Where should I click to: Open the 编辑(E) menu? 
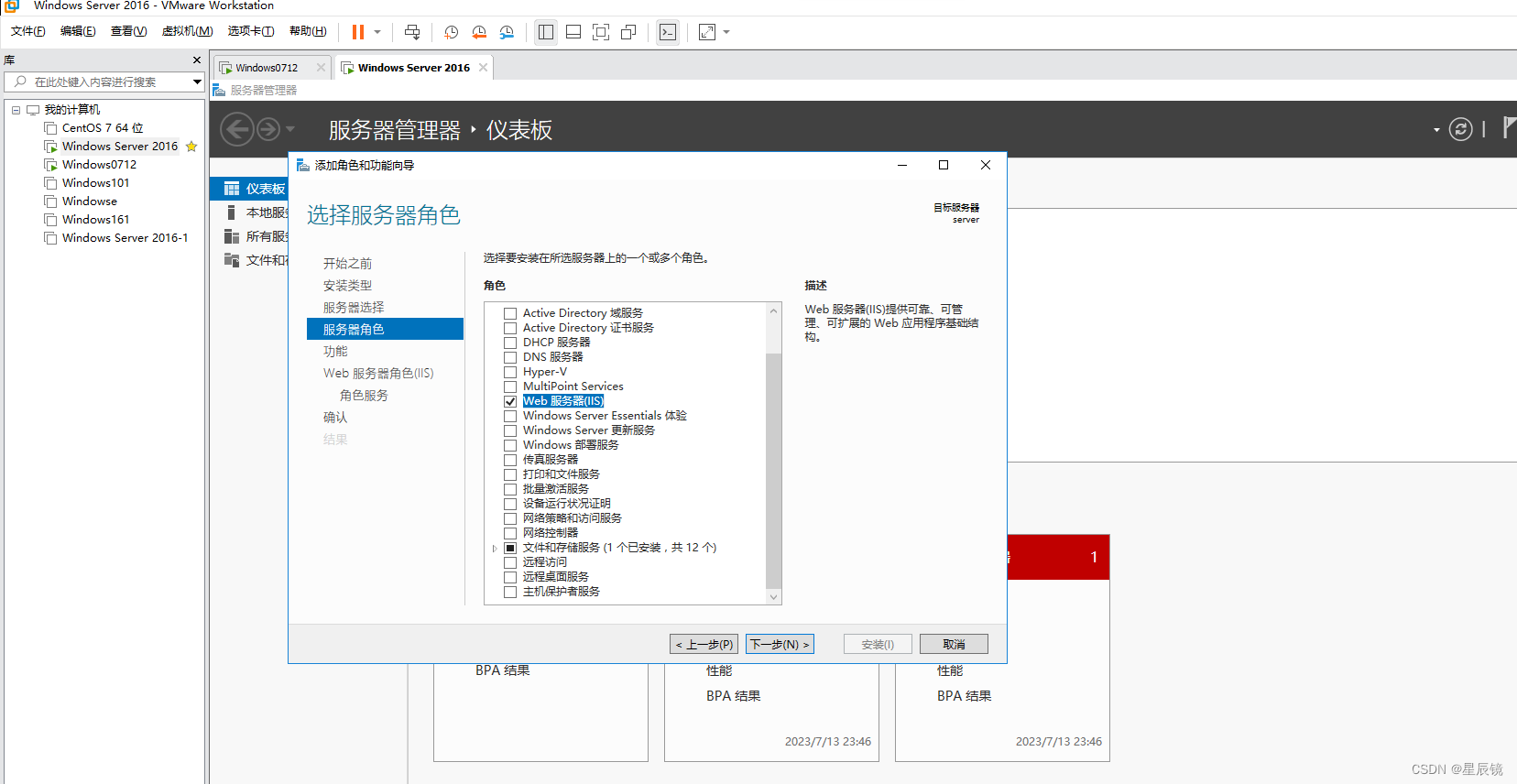pos(78,31)
